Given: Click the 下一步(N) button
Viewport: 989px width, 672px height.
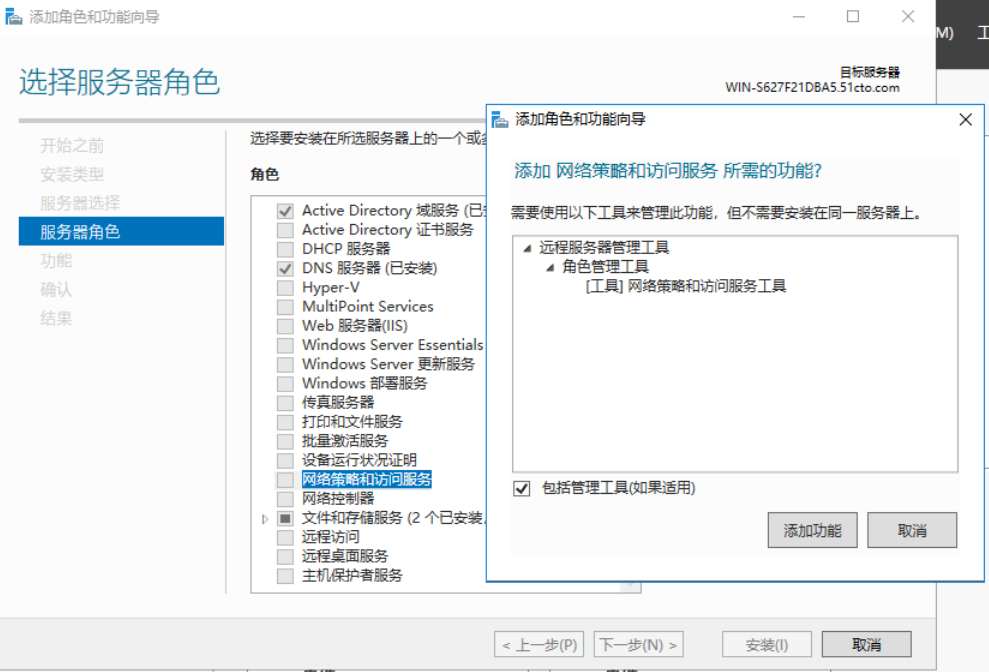Looking at the screenshot, I should [638, 645].
